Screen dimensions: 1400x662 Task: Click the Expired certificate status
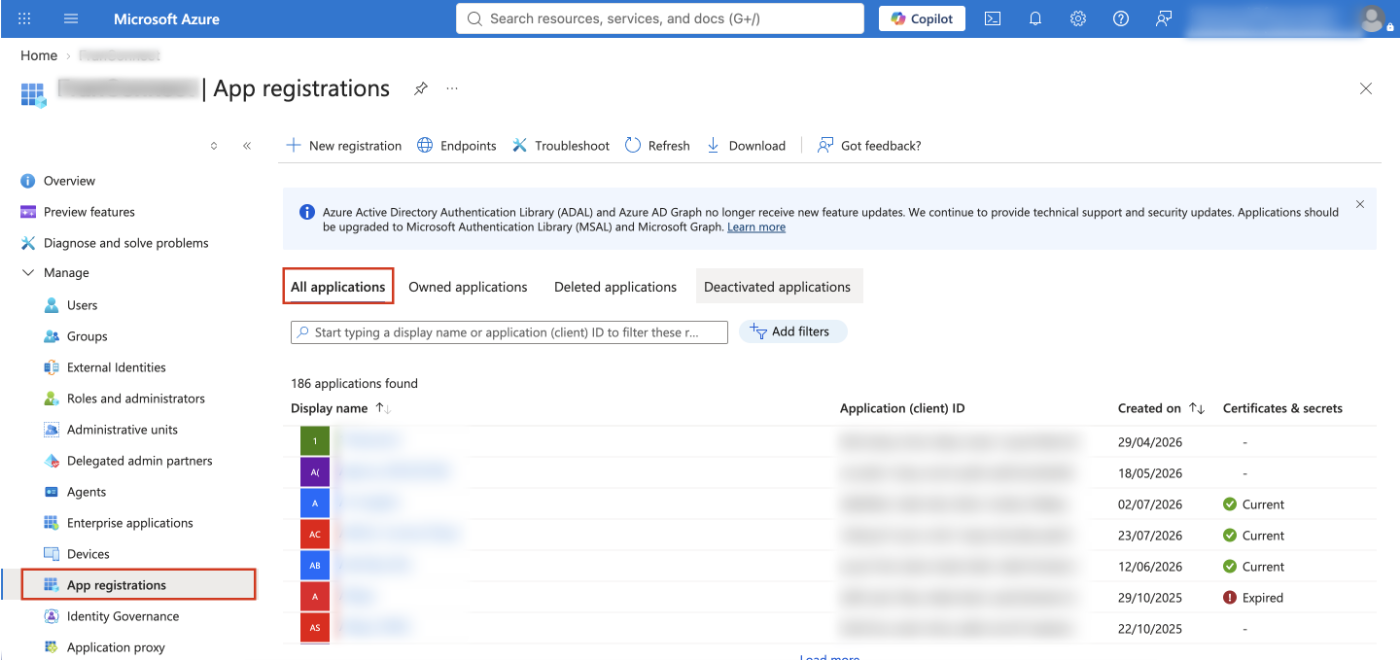tap(1253, 598)
